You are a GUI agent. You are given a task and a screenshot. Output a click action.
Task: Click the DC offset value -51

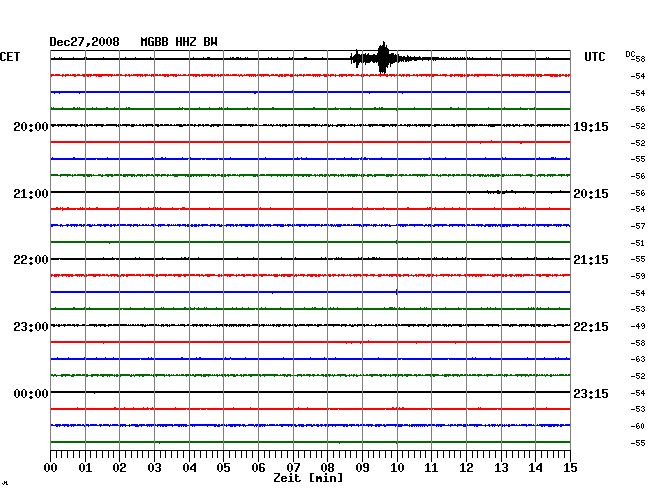638,243
